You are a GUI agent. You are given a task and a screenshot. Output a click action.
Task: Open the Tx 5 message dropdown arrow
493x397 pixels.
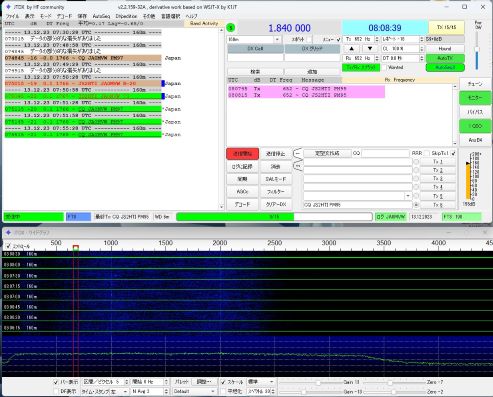point(408,196)
